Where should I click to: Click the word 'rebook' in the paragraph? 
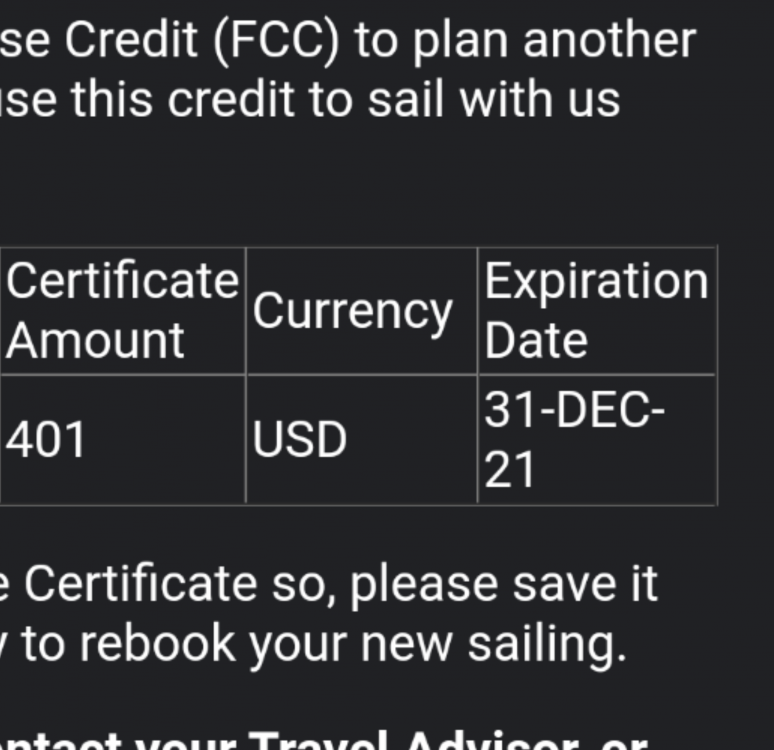coord(156,643)
